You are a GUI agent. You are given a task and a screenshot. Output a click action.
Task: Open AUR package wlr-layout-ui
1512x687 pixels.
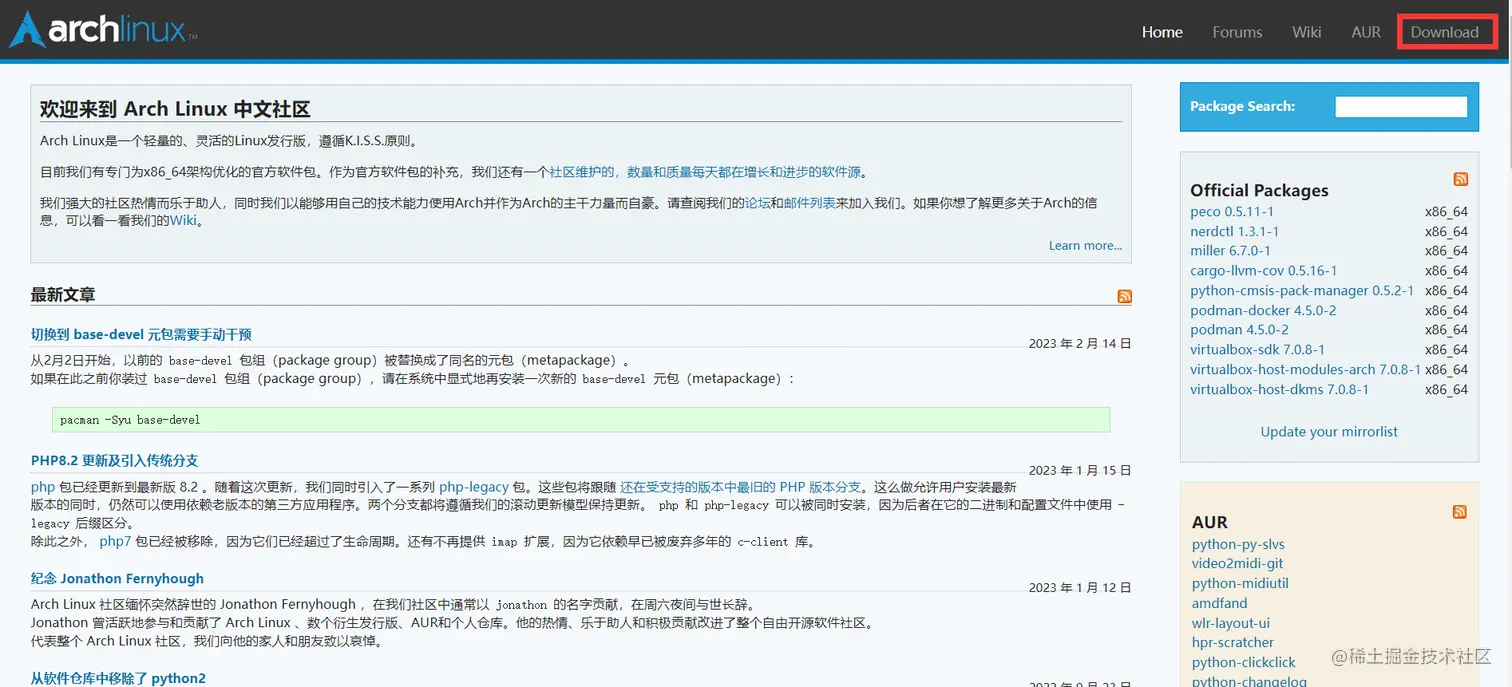(x=1231, y=623)
